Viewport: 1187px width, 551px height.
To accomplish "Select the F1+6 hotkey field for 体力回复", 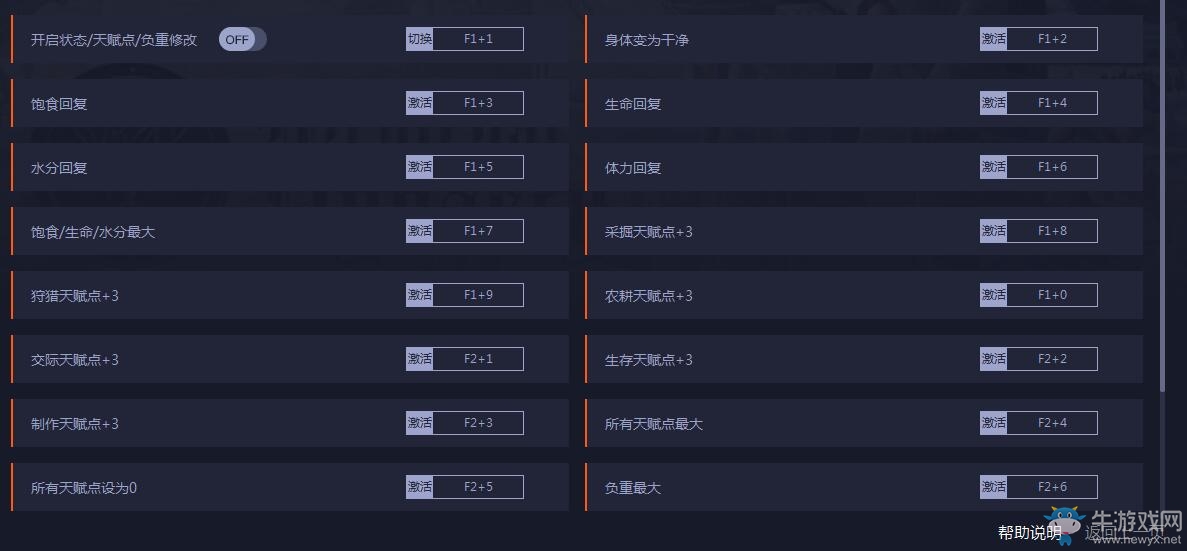I will 1052,167.
